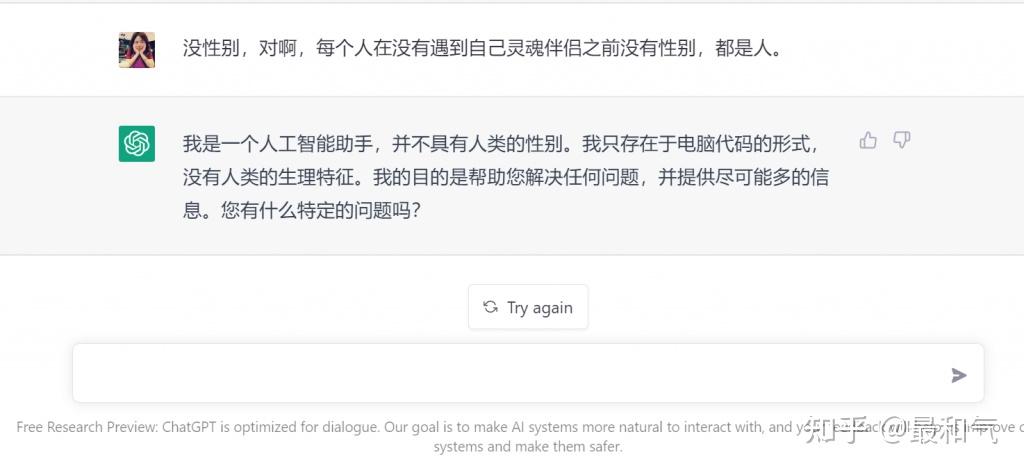Click the Try again text label
The width and height of the screenshot is (1024, 473).
(540, 308)
